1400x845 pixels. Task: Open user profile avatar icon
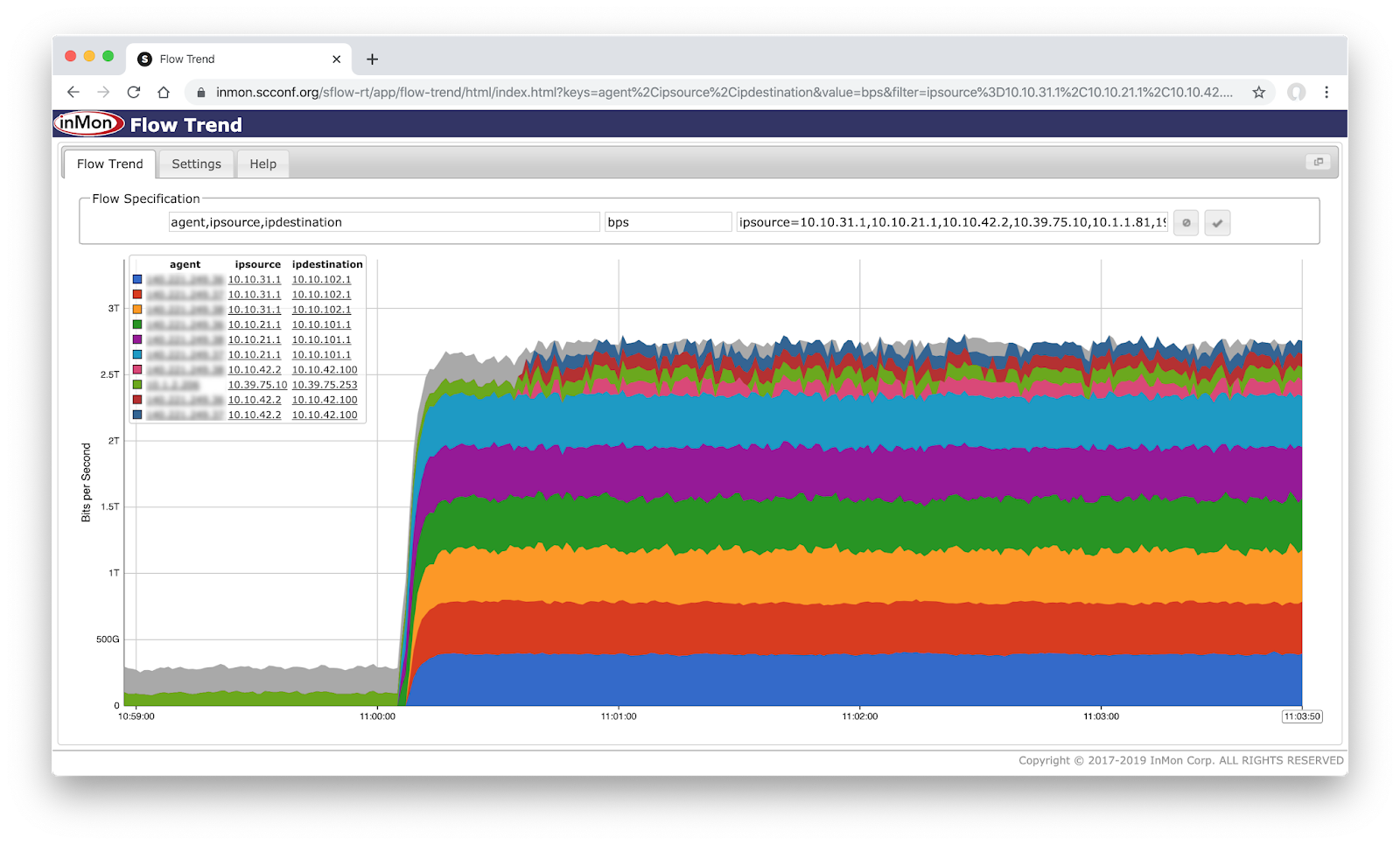1296,92
